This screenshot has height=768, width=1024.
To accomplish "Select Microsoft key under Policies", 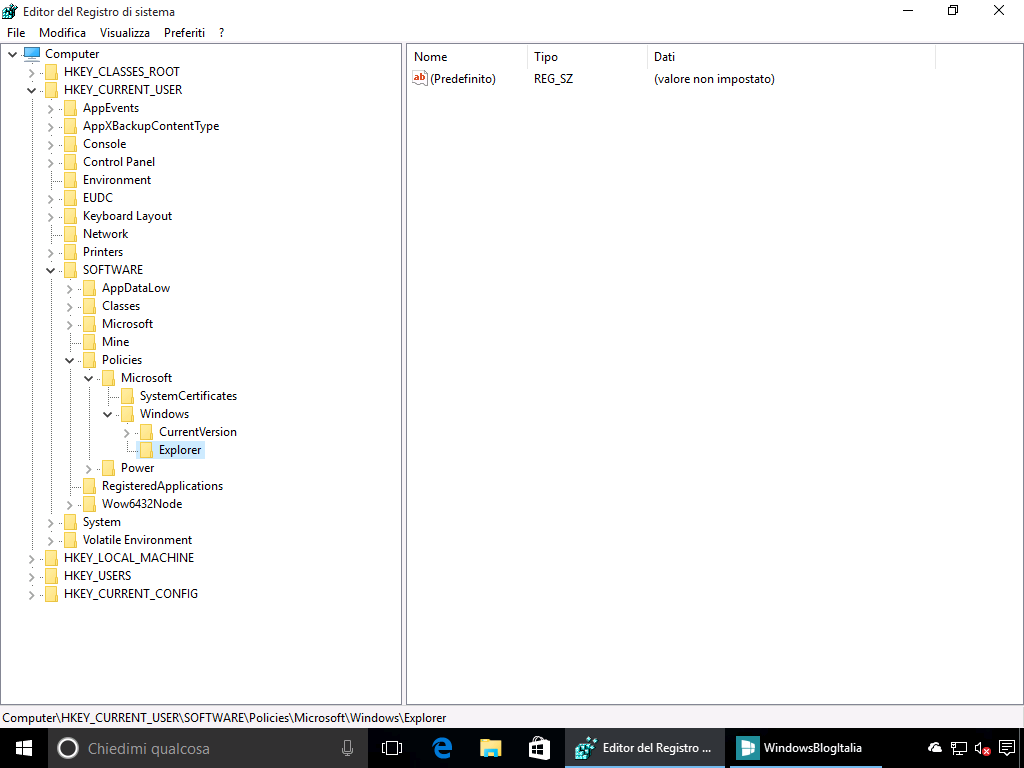I will point(146,378).
